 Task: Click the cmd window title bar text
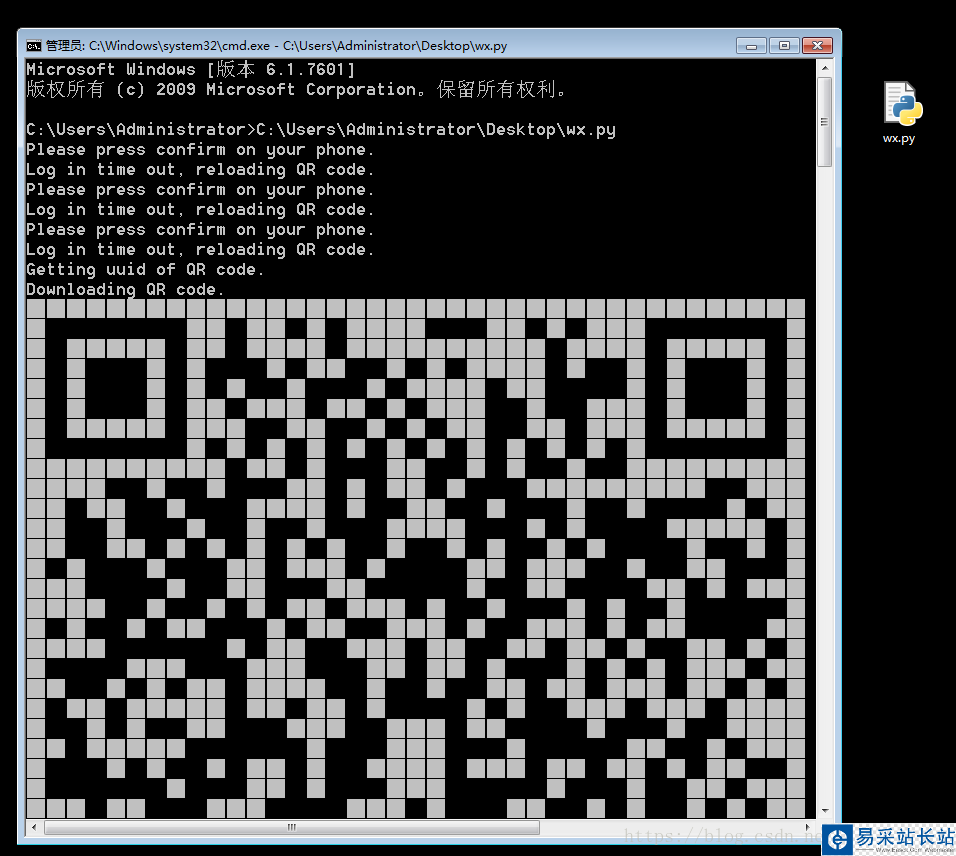click(277, 46)
